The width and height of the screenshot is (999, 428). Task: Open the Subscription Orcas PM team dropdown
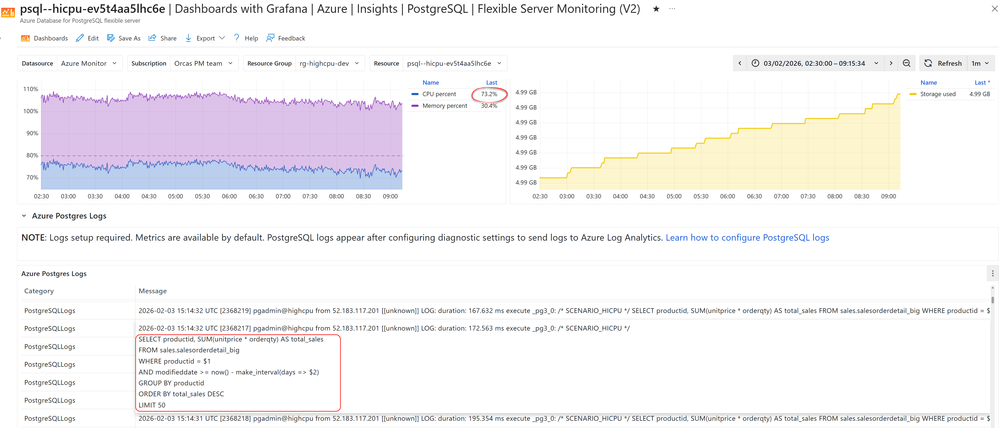(204, 64)
